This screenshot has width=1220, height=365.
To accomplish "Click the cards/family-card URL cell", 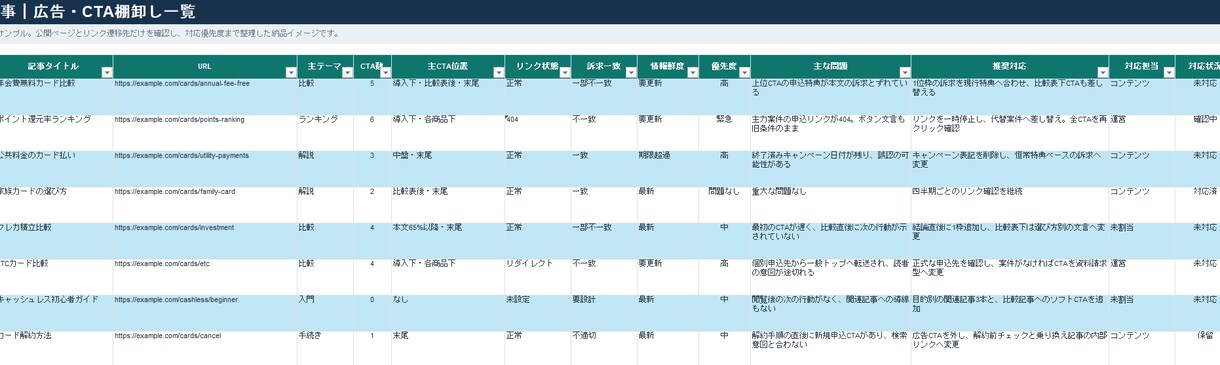I will (205, 205).
